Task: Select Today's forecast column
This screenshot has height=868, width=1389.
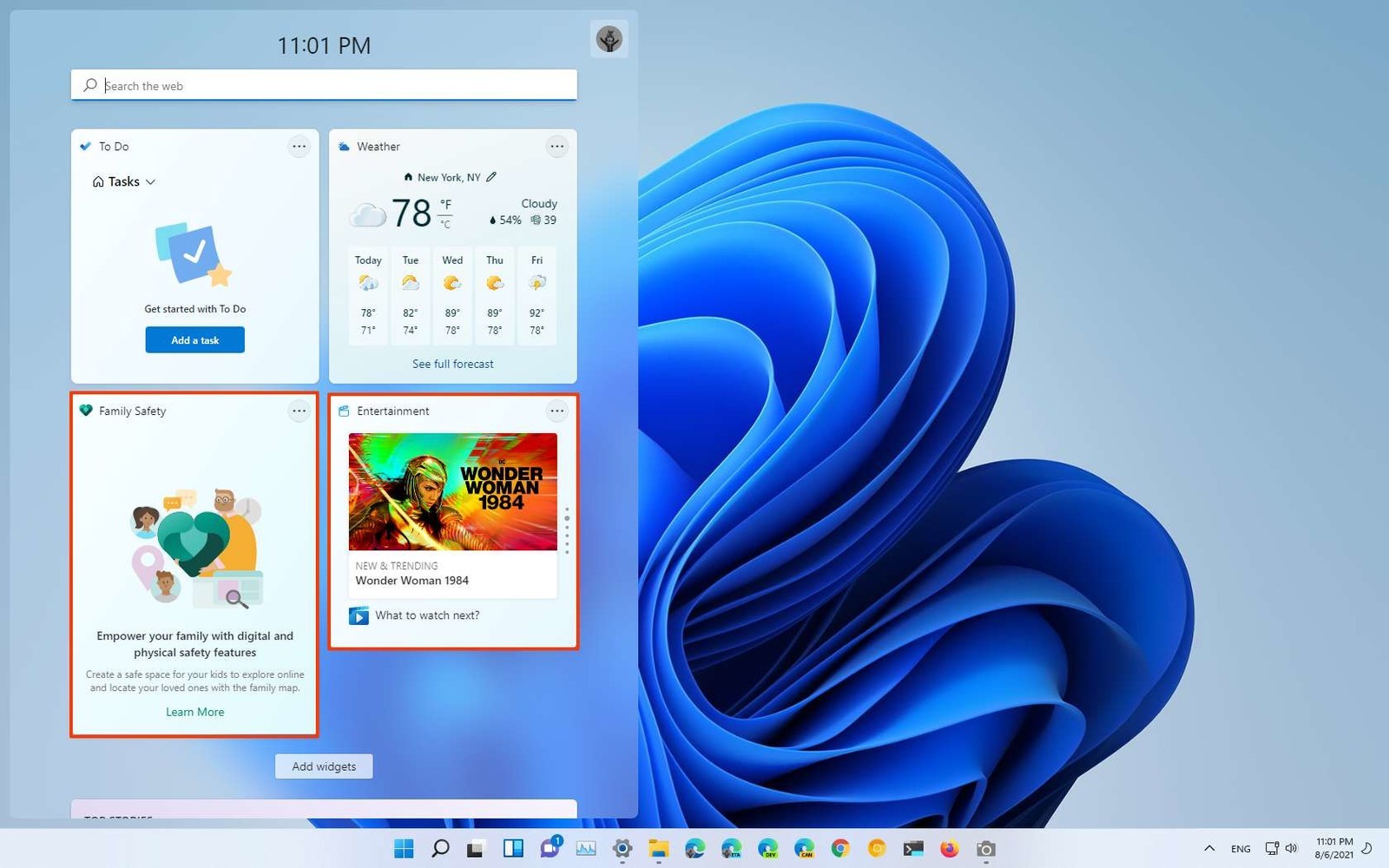Action: [x=368, y=297]
